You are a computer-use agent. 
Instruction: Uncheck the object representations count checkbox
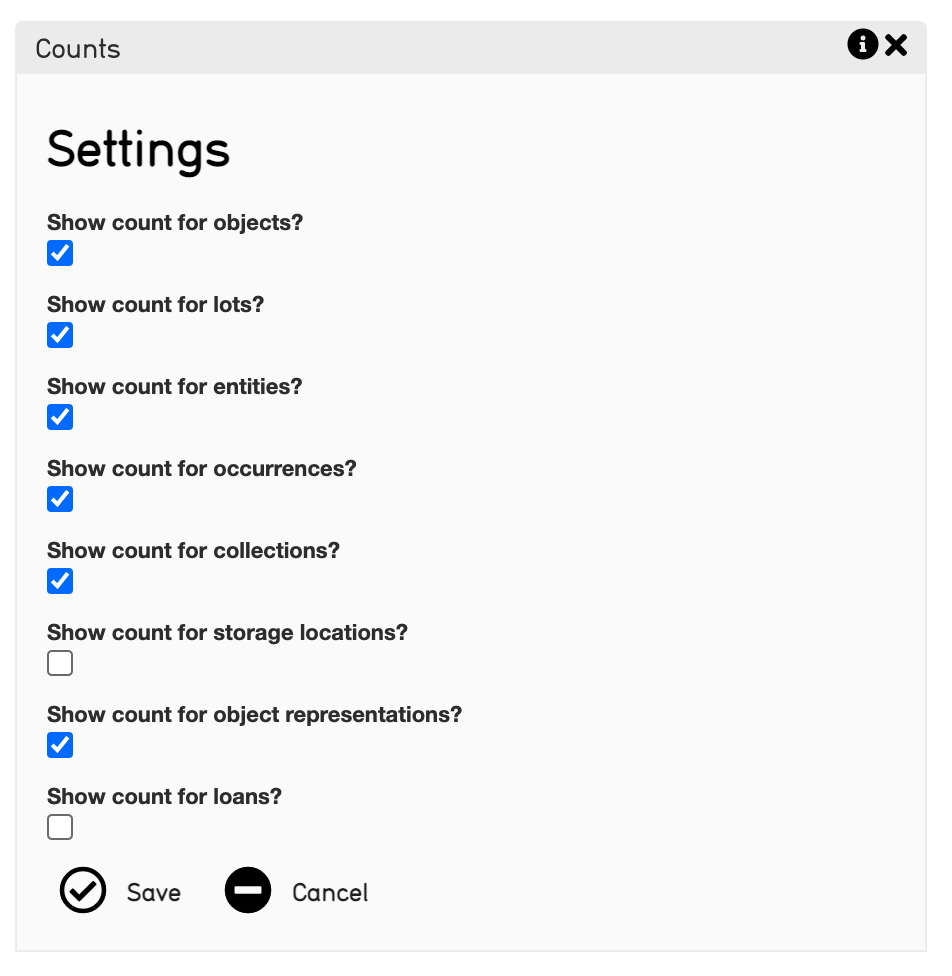click(60, 745)
